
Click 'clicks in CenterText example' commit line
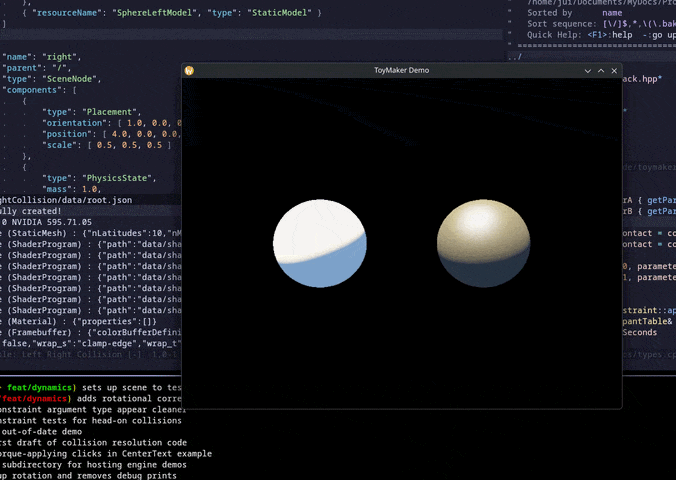106,454
